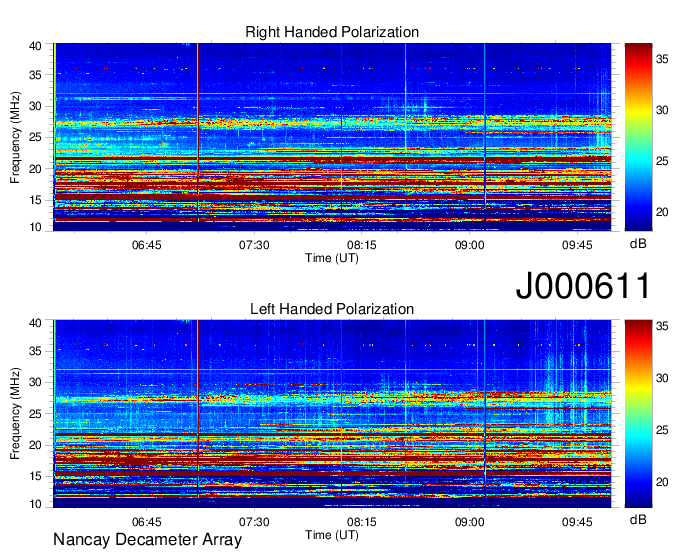Choose the 40 MHz tick of Left Handed plot
The width and height of the screenshot is (680, 552).
click(x=35, y=323)
